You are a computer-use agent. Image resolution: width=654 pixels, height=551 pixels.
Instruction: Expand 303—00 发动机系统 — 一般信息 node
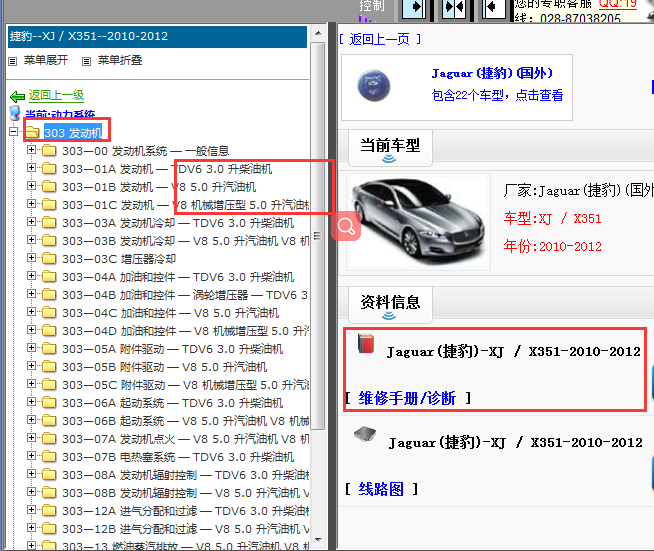coord(31,150)
